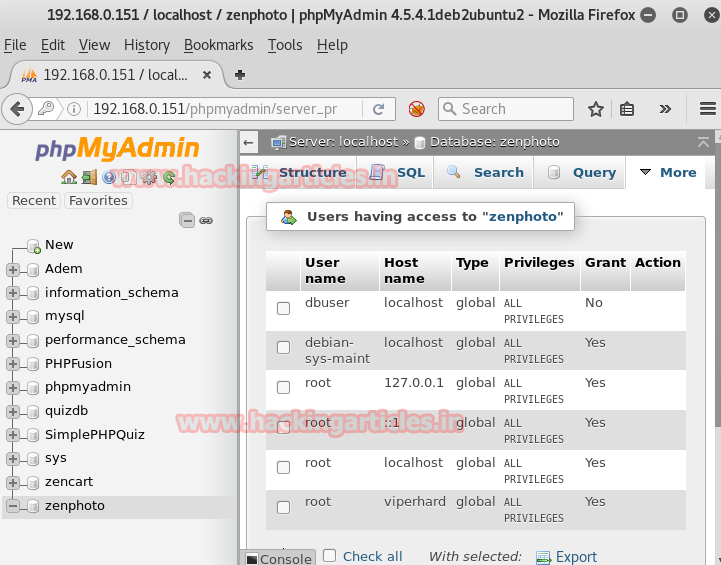Open the History menu
The width and height of the screenshot is (721, 565).
point(147,45)
